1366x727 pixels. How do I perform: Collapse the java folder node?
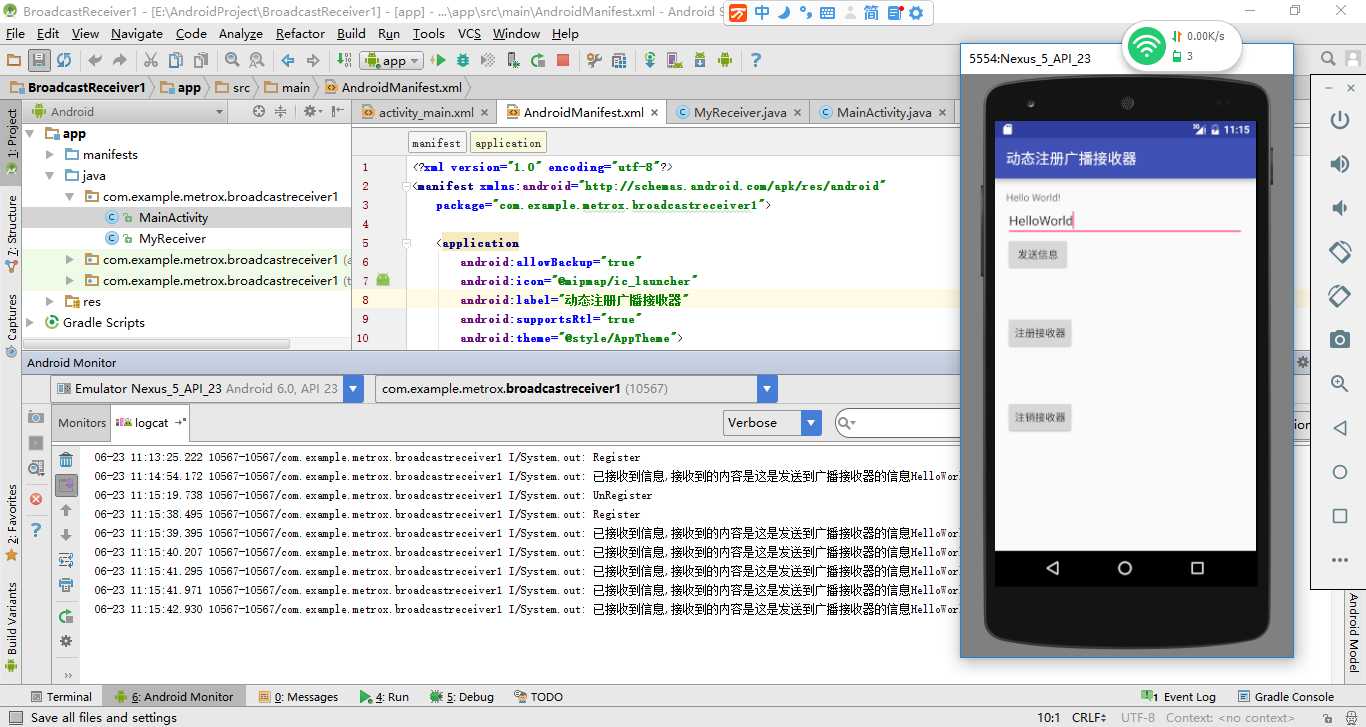click(50, 175)
